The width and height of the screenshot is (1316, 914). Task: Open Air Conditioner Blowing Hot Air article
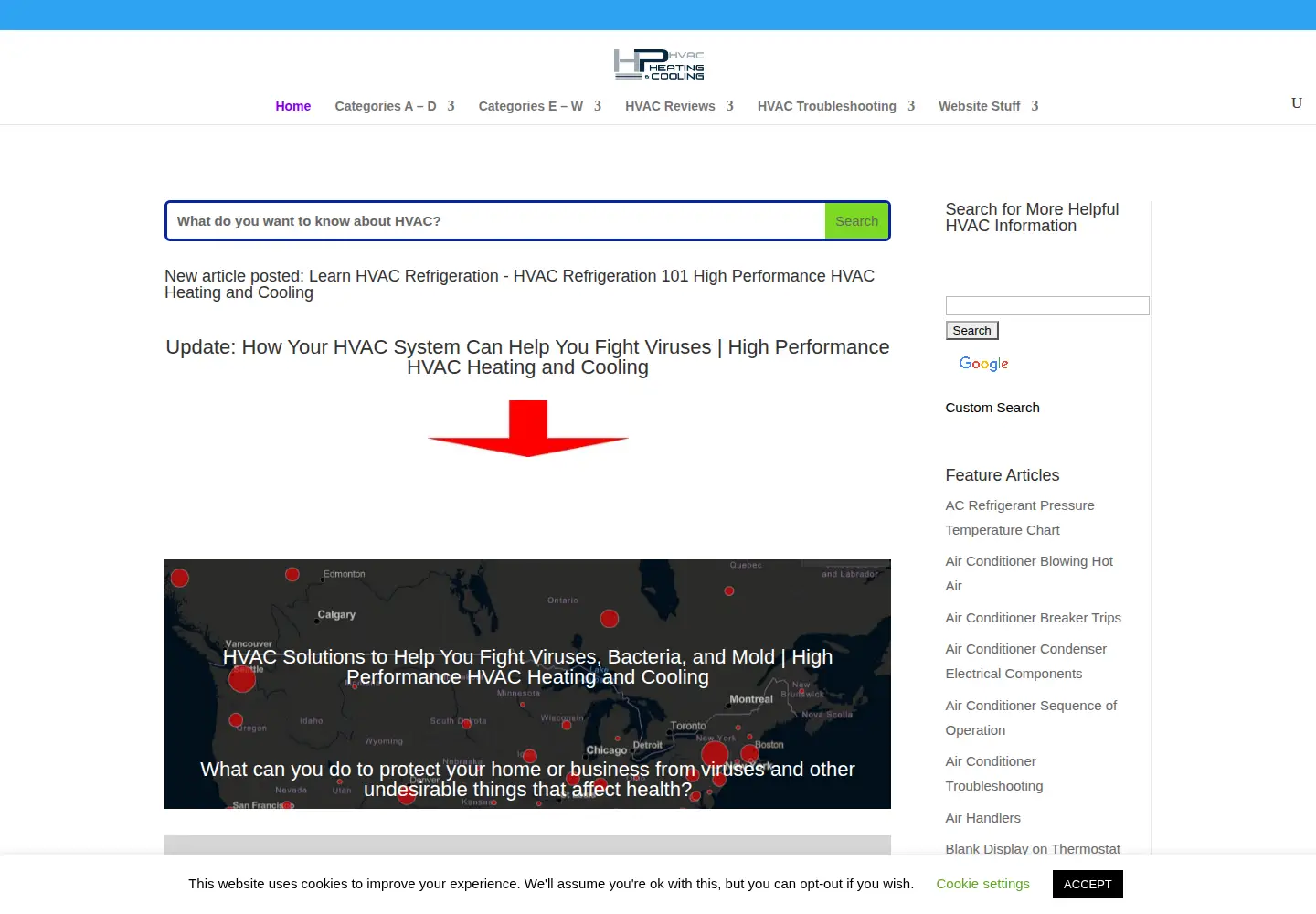pos(1029,573)
